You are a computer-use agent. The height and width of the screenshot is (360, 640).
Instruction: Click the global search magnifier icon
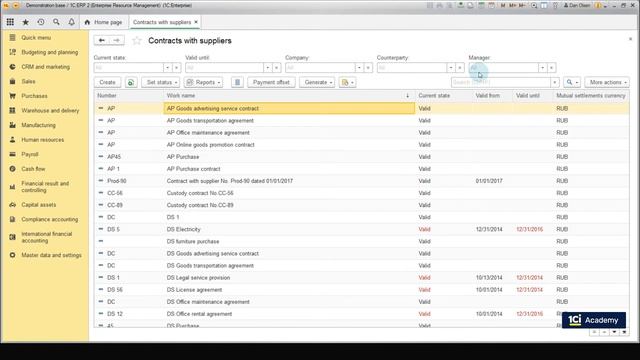point(56,22)
